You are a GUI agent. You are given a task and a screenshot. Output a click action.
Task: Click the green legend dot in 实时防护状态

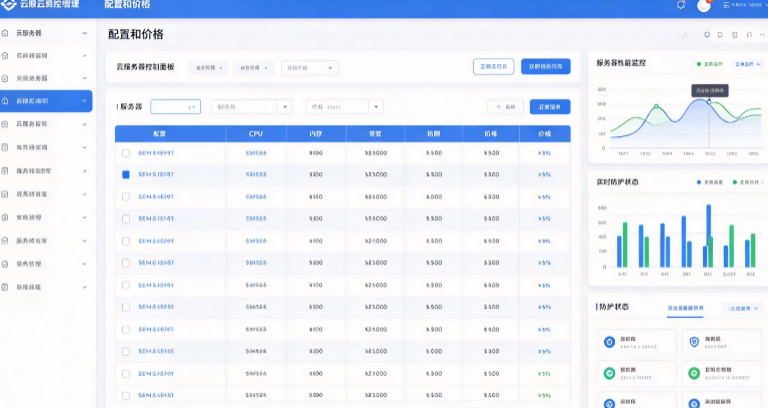(735, 182)
